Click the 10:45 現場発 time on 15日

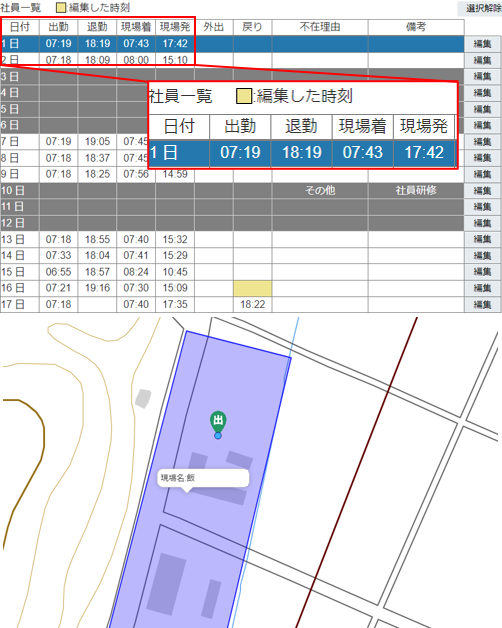click(175, 272)
